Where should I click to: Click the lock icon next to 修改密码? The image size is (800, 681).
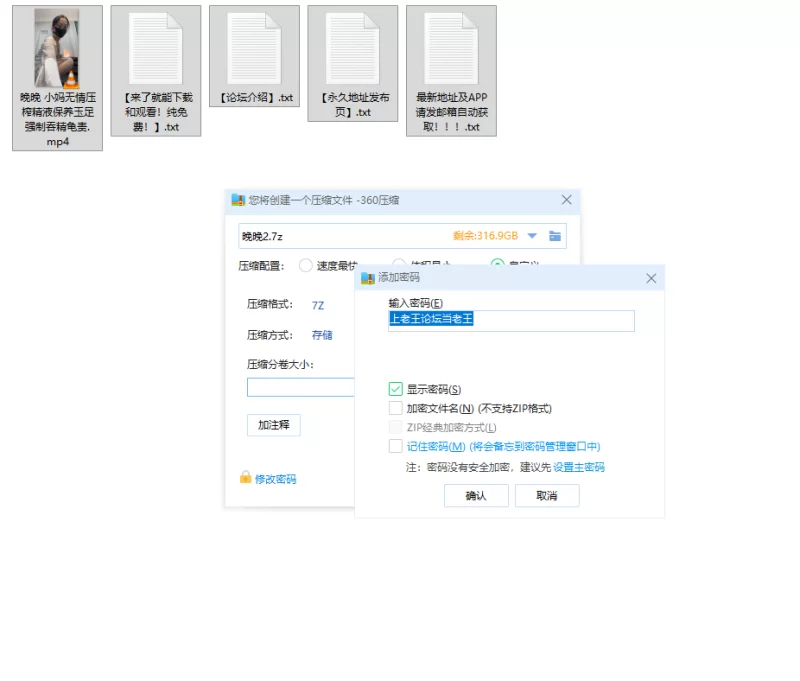tap(245, 478)
